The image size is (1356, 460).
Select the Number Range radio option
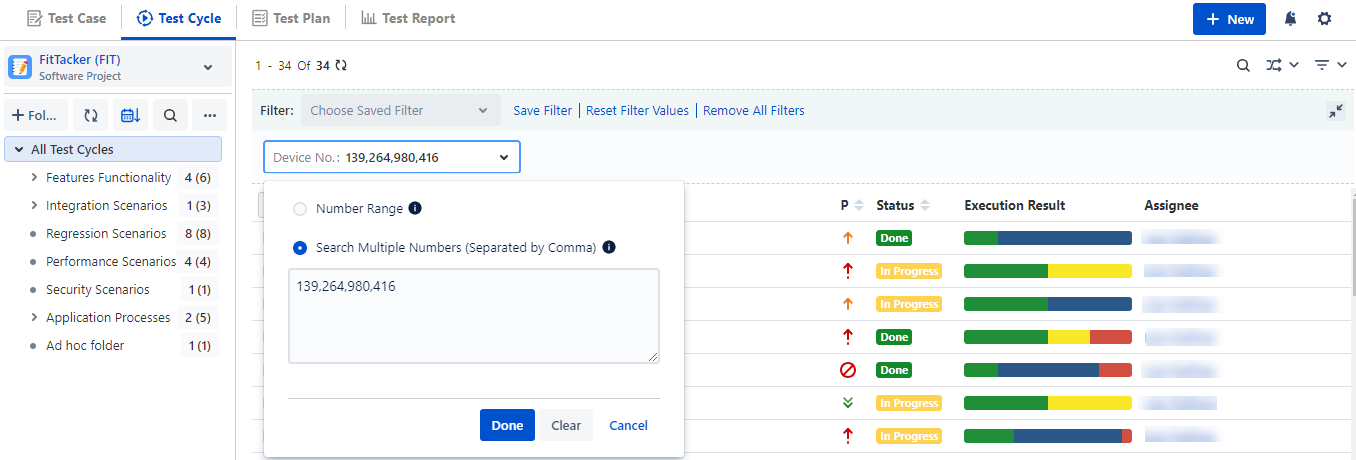point(299,209)
